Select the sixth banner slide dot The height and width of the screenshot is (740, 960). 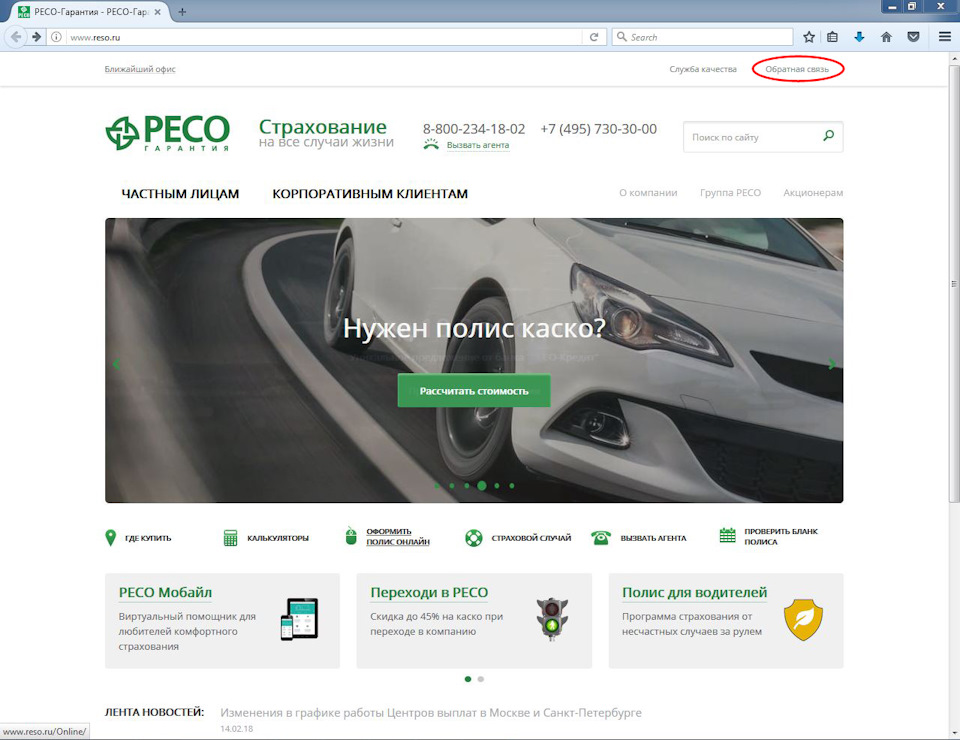coord(512,485)
